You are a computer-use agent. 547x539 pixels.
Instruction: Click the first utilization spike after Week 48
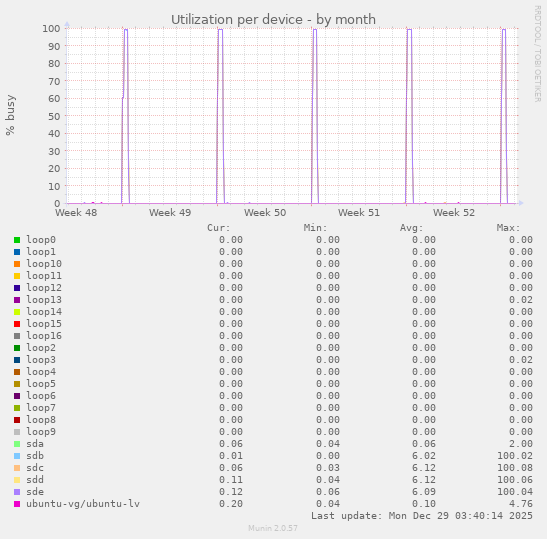tap(126, 115)
